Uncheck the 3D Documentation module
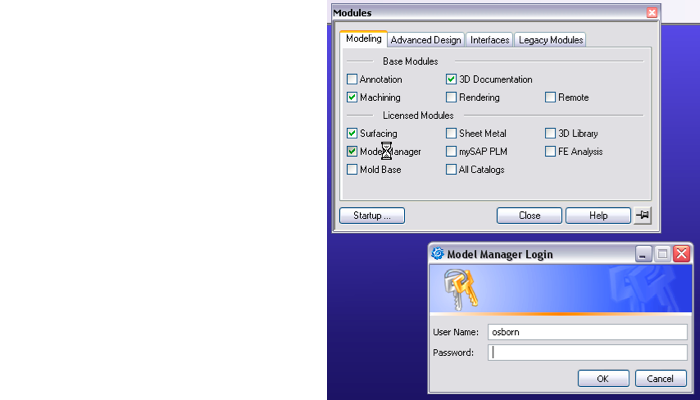The width and height of the screenshot is (700, 400). click(451, 79)
